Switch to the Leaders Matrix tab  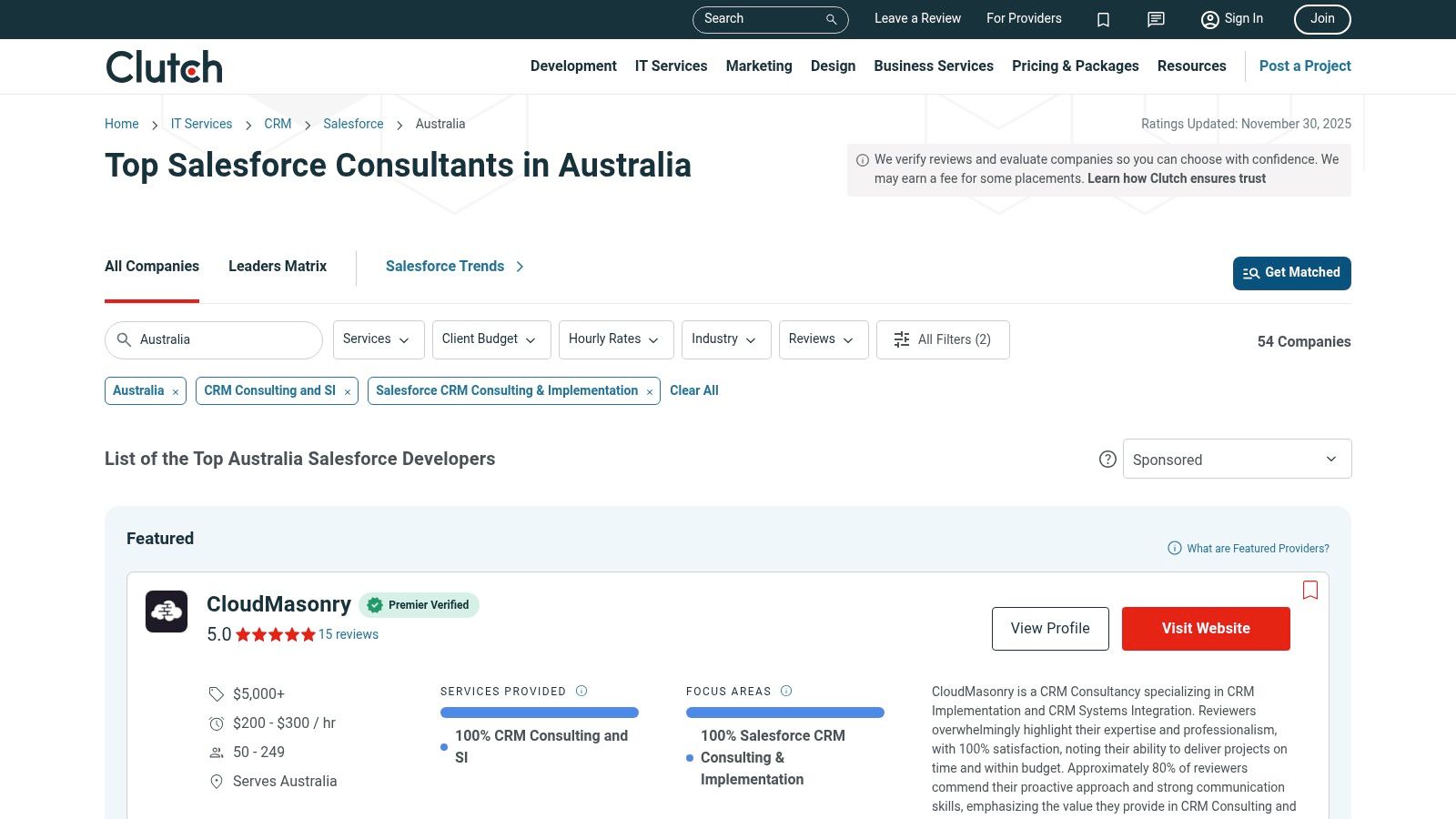[277, 266]
